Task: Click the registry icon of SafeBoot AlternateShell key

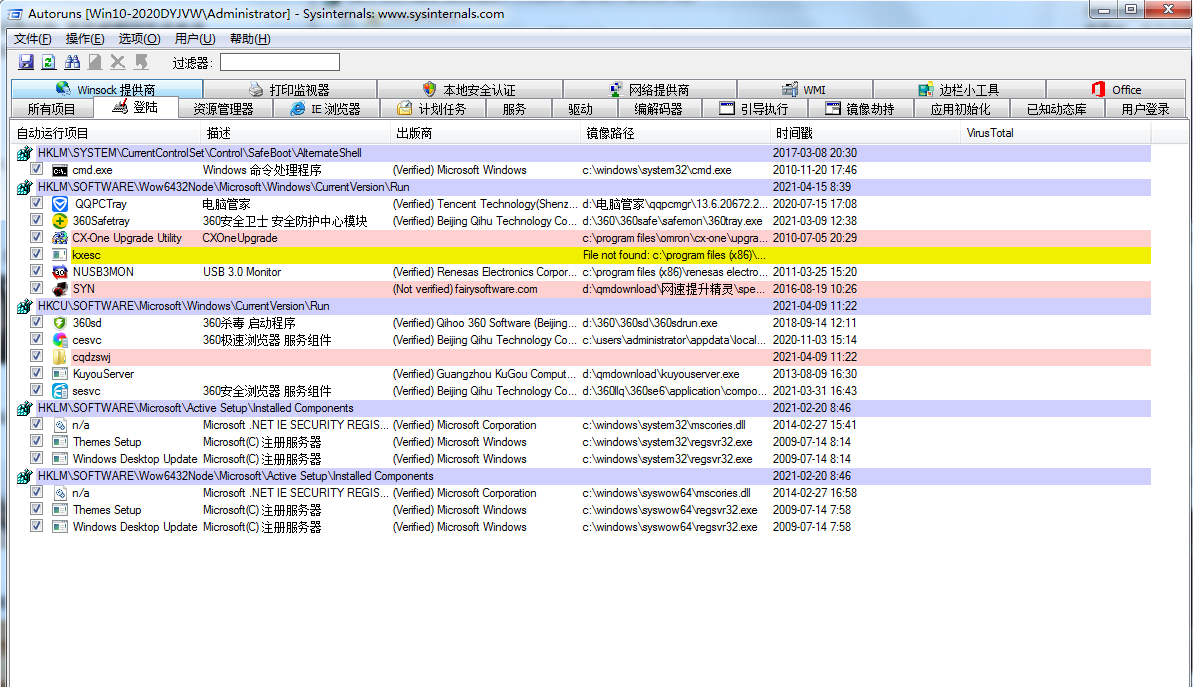Action: (x=24, y=154)
